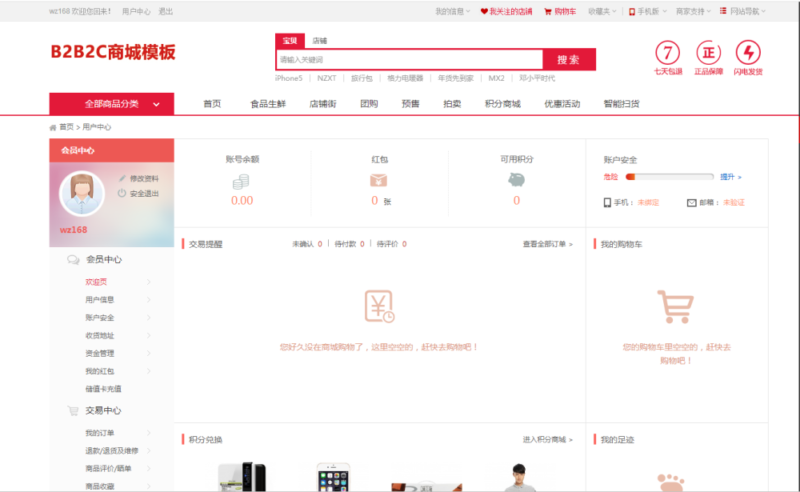The image size is (800, 492).
Task: Click the 未绑定 phone status link
Action: pos(648,203)
